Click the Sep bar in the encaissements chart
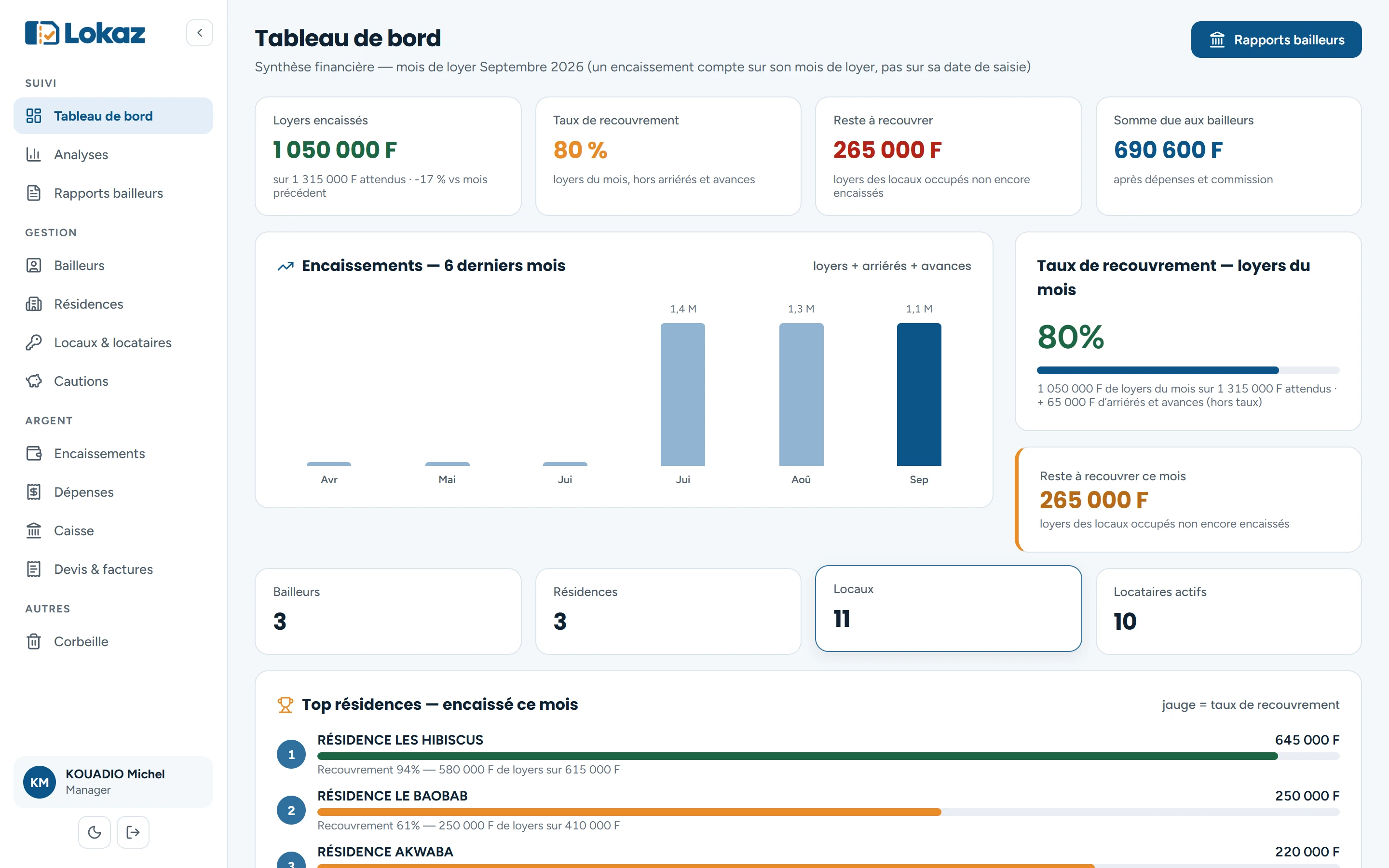Viewport: 1389px width, 868px height. (919, 394)
